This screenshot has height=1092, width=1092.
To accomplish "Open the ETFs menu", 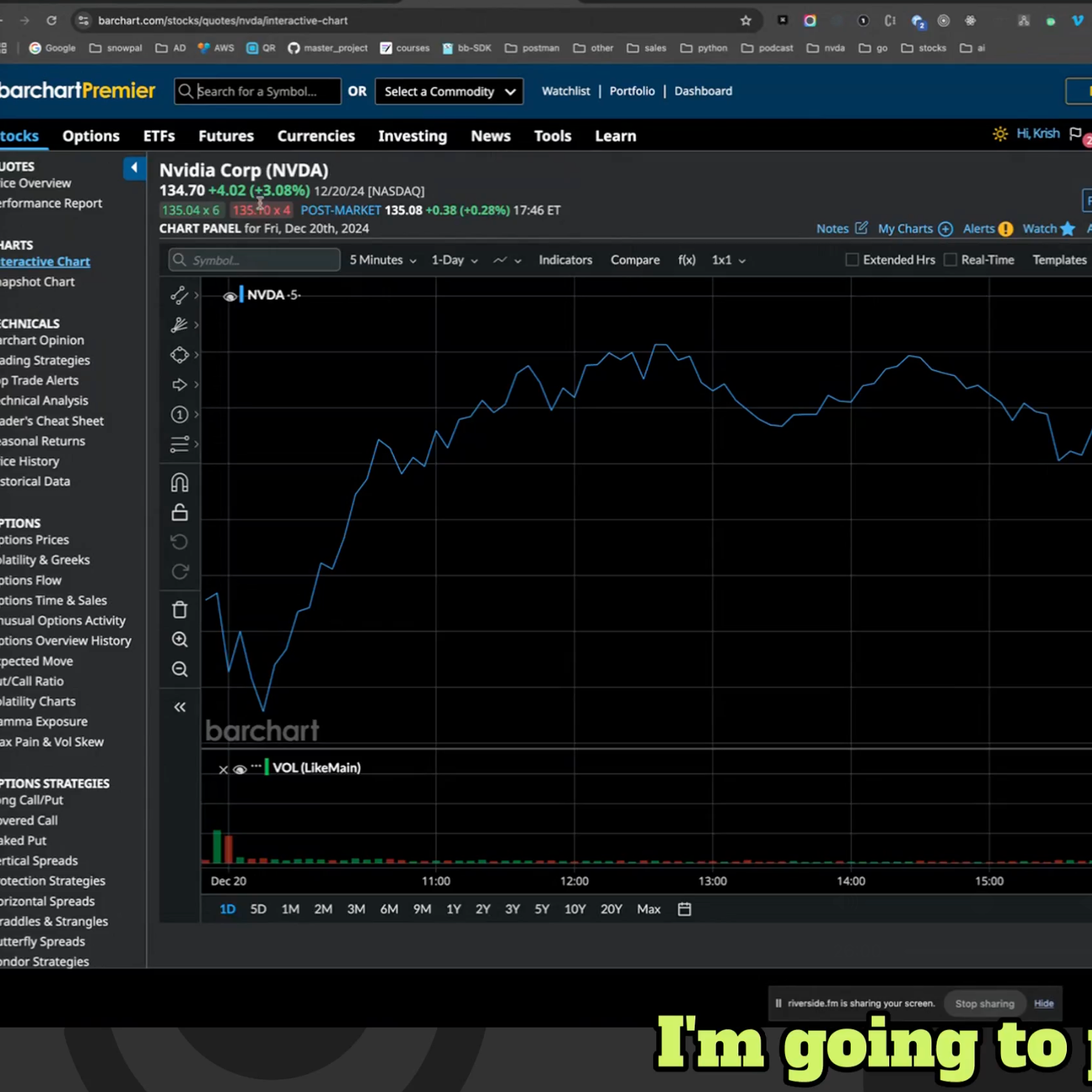I will 159,136.
